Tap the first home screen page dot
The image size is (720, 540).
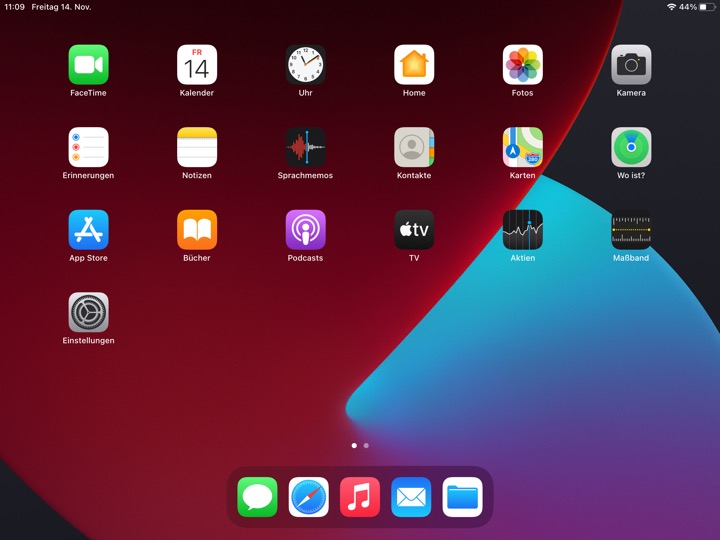click(x=354, y=445)
